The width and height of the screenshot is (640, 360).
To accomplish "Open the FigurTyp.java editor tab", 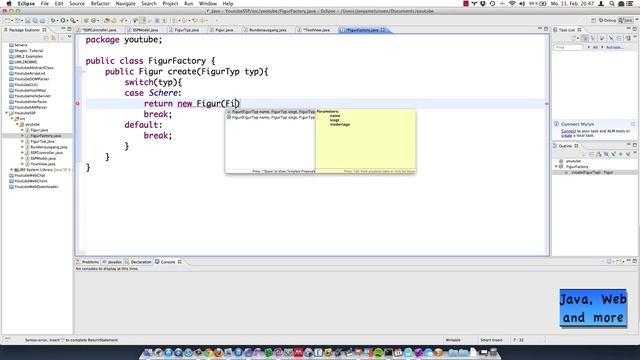I will [x=187, y=30].
